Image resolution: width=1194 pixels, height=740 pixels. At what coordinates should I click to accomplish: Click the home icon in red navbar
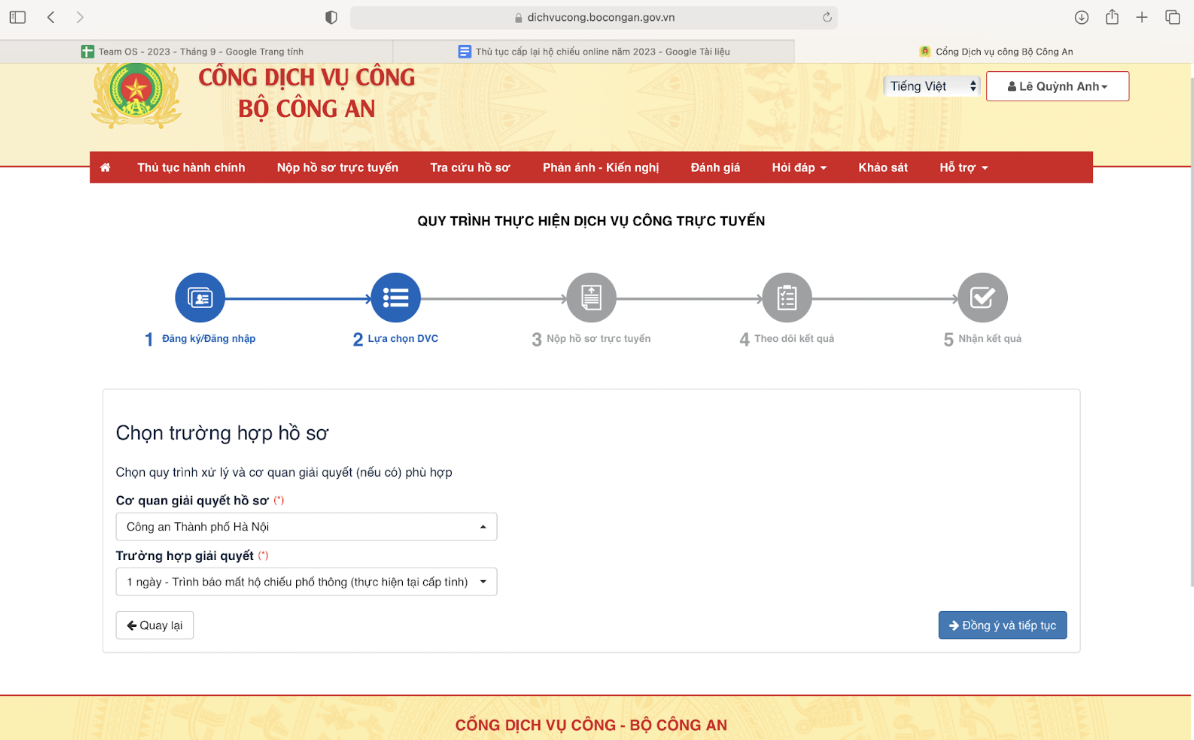105,168
